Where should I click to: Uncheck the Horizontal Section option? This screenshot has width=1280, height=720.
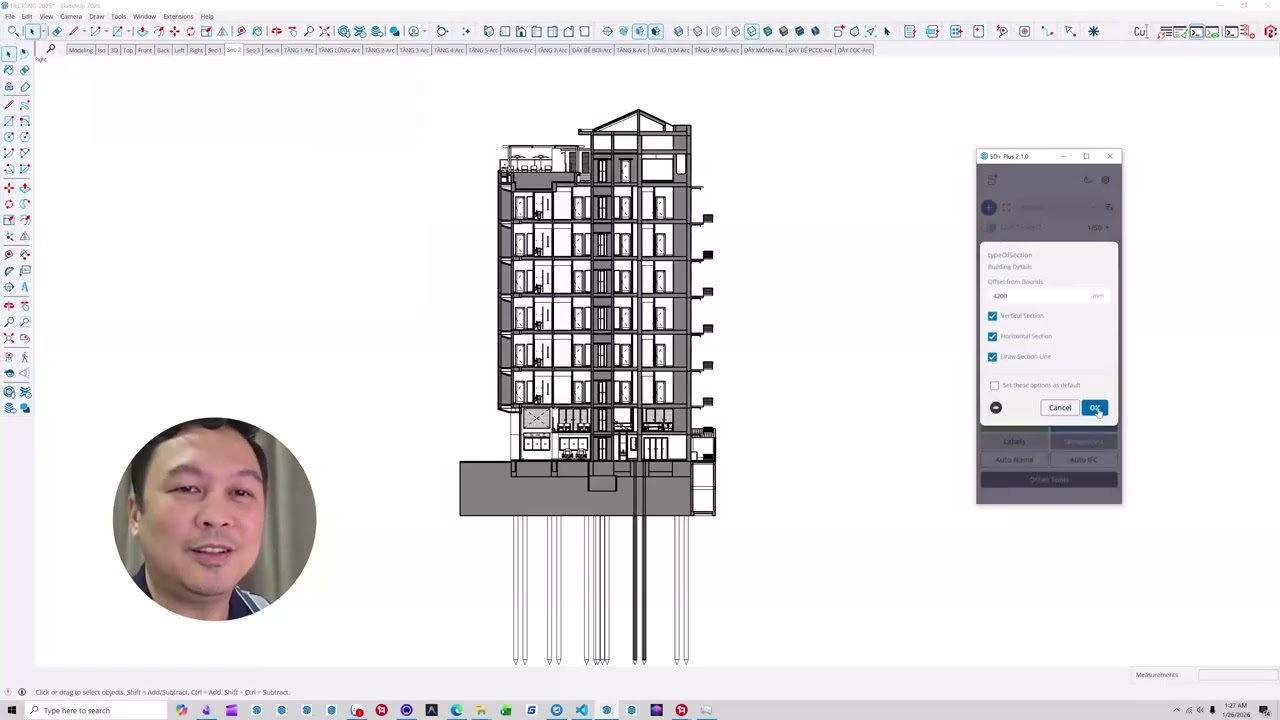(x=992, y=336)
